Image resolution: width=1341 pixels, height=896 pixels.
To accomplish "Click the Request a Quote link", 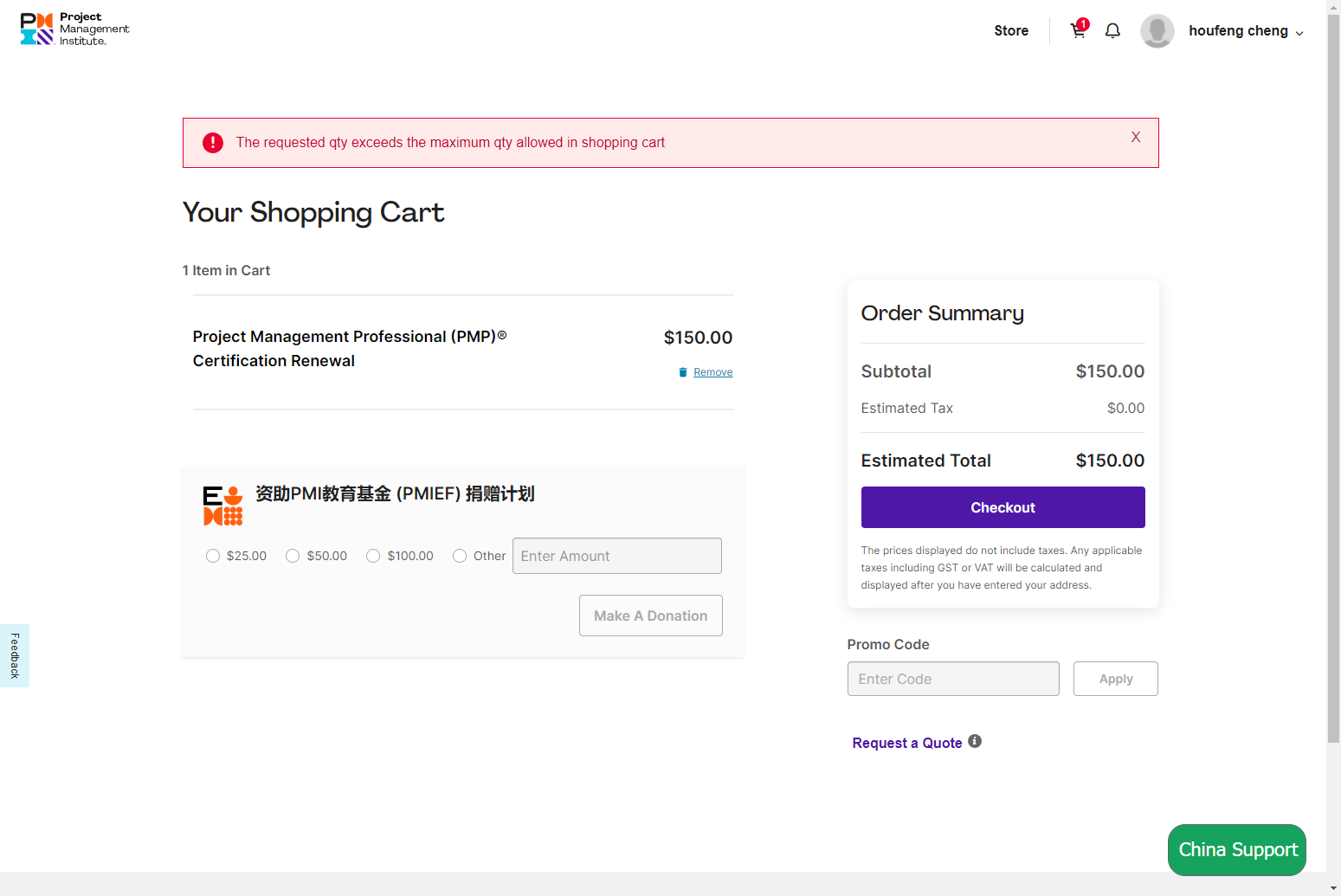I will tap(906, 743).
